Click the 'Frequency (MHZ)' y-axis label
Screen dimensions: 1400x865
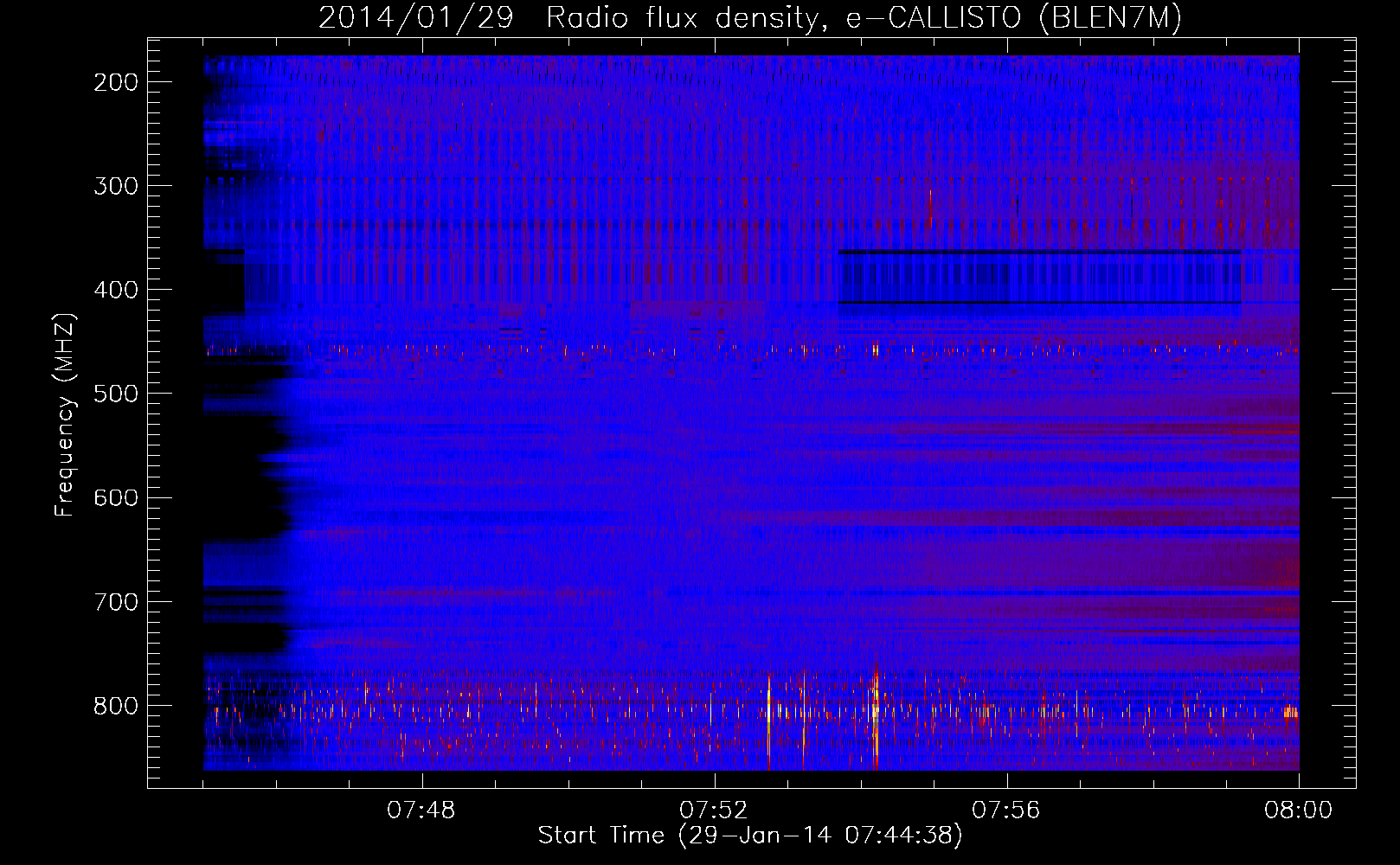(x=65, y=414)
